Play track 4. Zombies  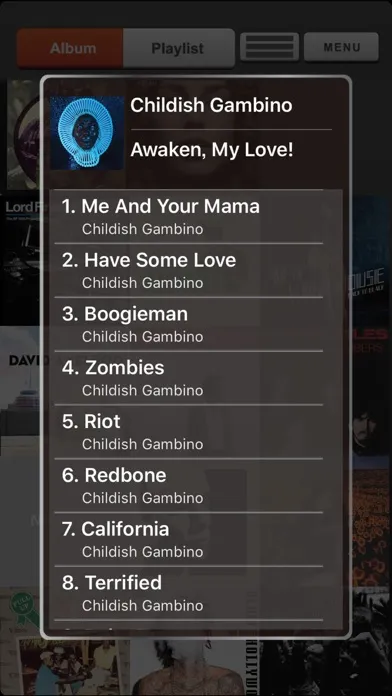click(x=189, y=378)
